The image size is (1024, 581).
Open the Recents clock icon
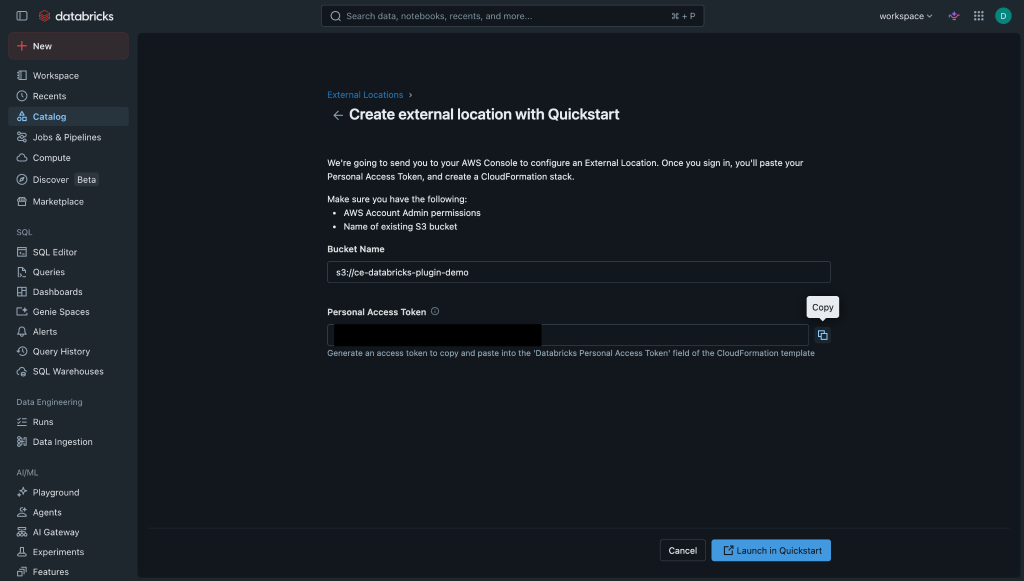22,96
